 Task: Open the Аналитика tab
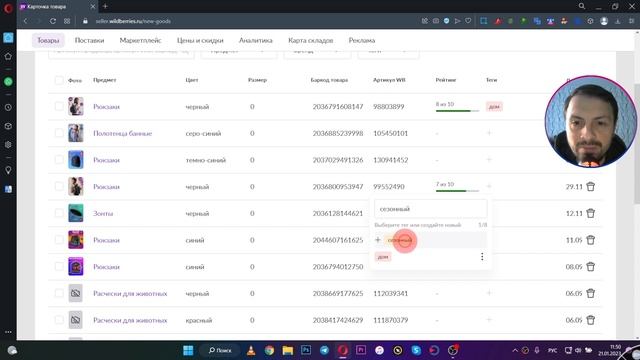click(x=256, y=40)
